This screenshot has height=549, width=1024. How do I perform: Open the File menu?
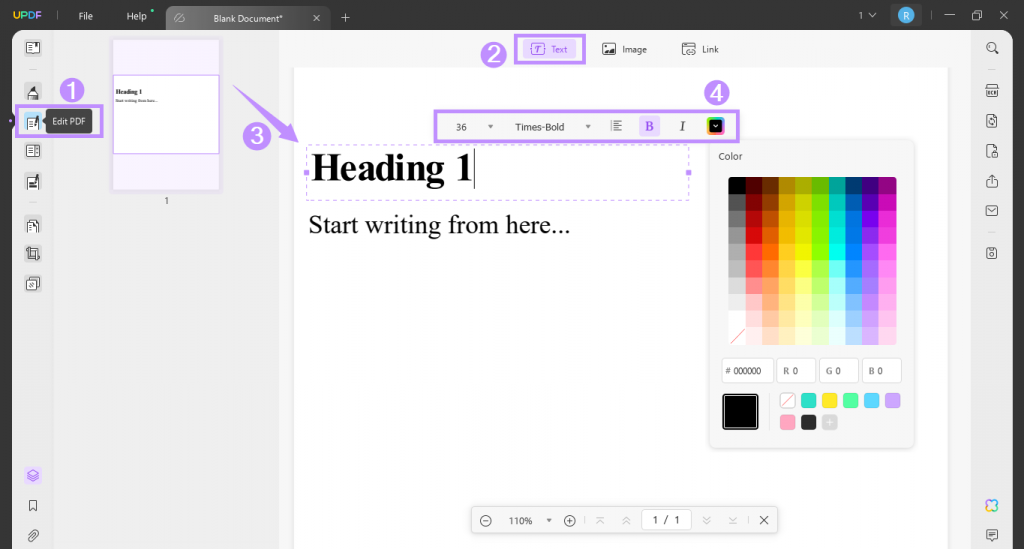point(86,16)
